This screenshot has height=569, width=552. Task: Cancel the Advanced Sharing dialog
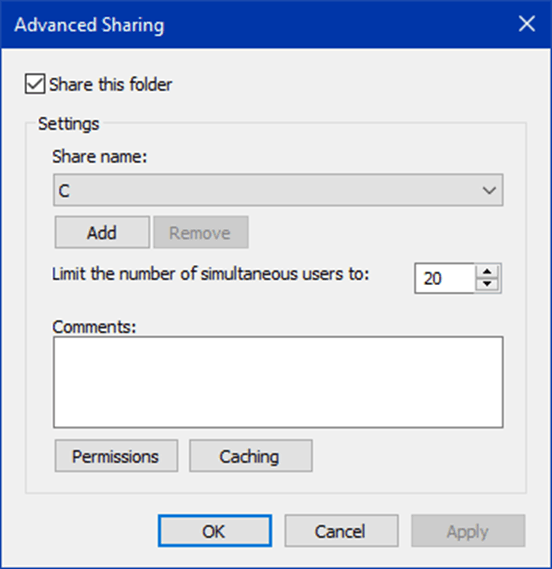341,531
